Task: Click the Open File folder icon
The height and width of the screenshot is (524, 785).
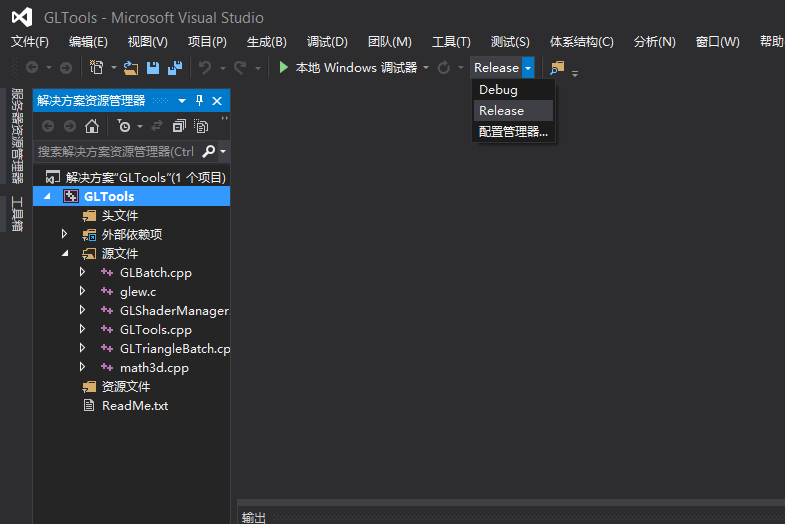Action: (131, 68)
